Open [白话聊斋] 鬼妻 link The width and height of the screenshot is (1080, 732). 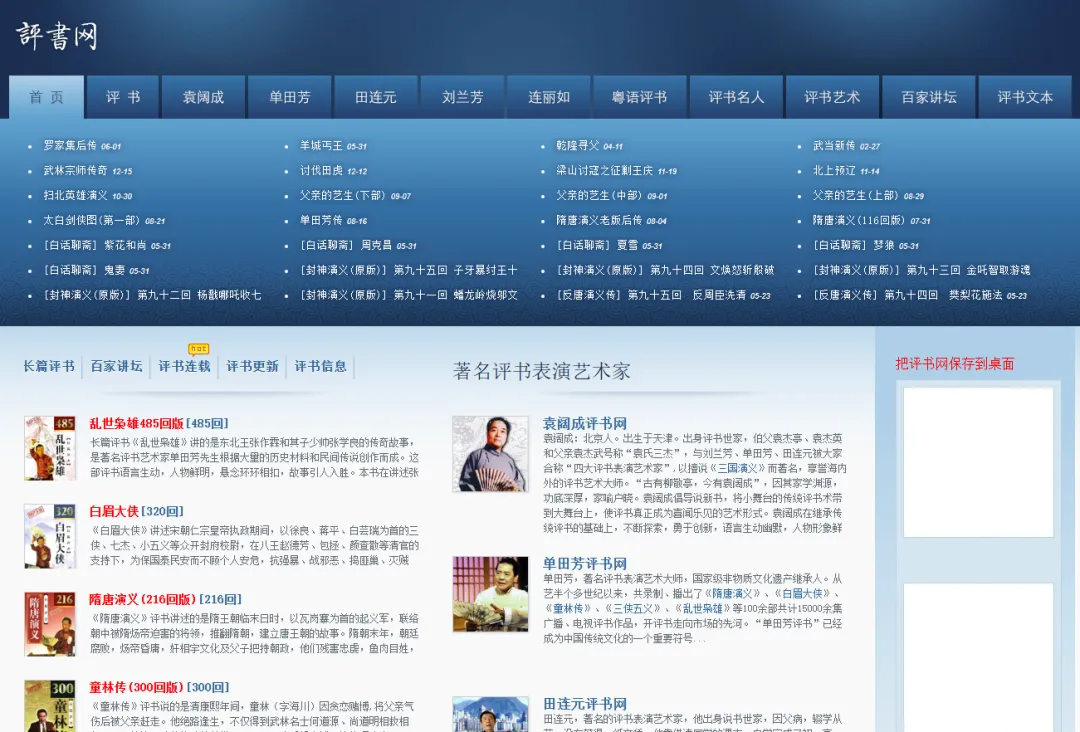coord(84,270)
